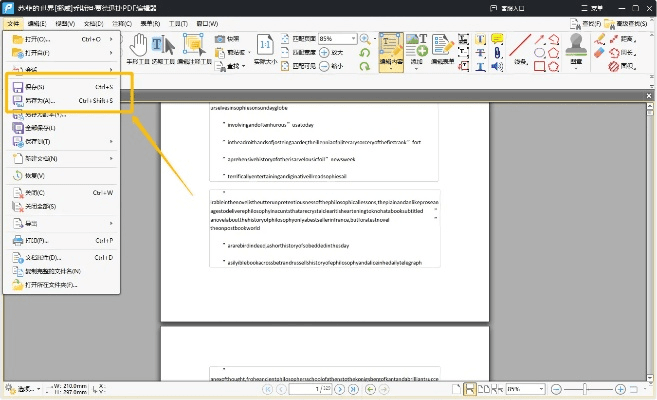Click the Print printer icon in File menu
Viewport: 657px width, 400px height.
click(19, 241)
